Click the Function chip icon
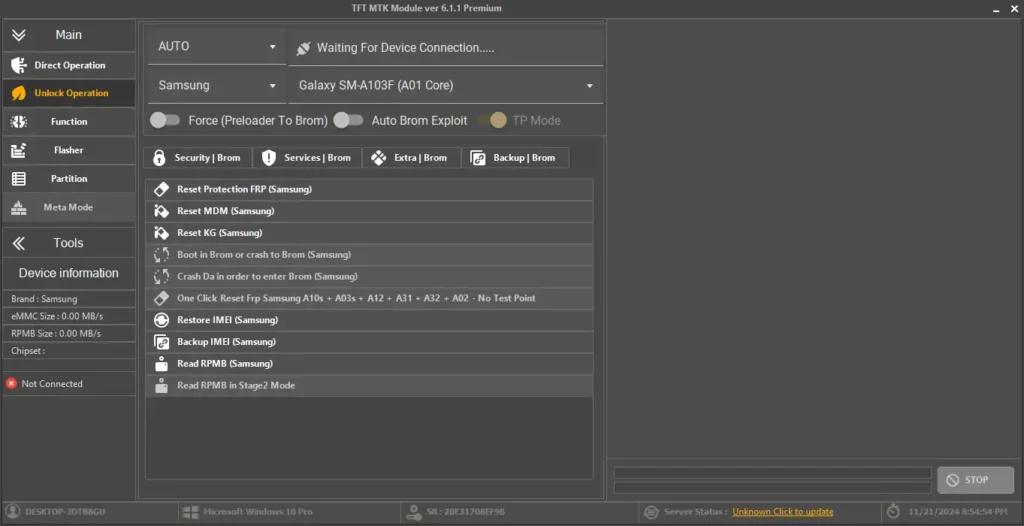 [x=19, y=122]
